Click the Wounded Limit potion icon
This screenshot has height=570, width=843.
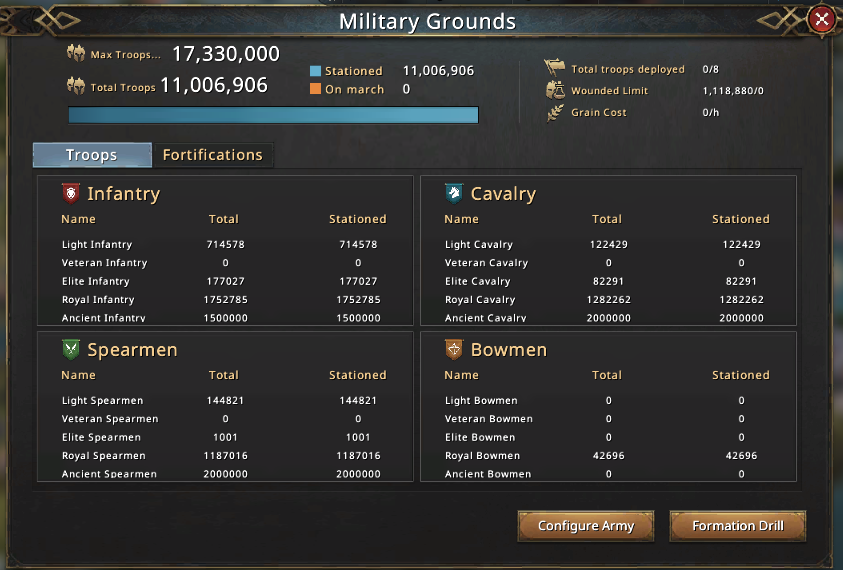tap(555, 90)
